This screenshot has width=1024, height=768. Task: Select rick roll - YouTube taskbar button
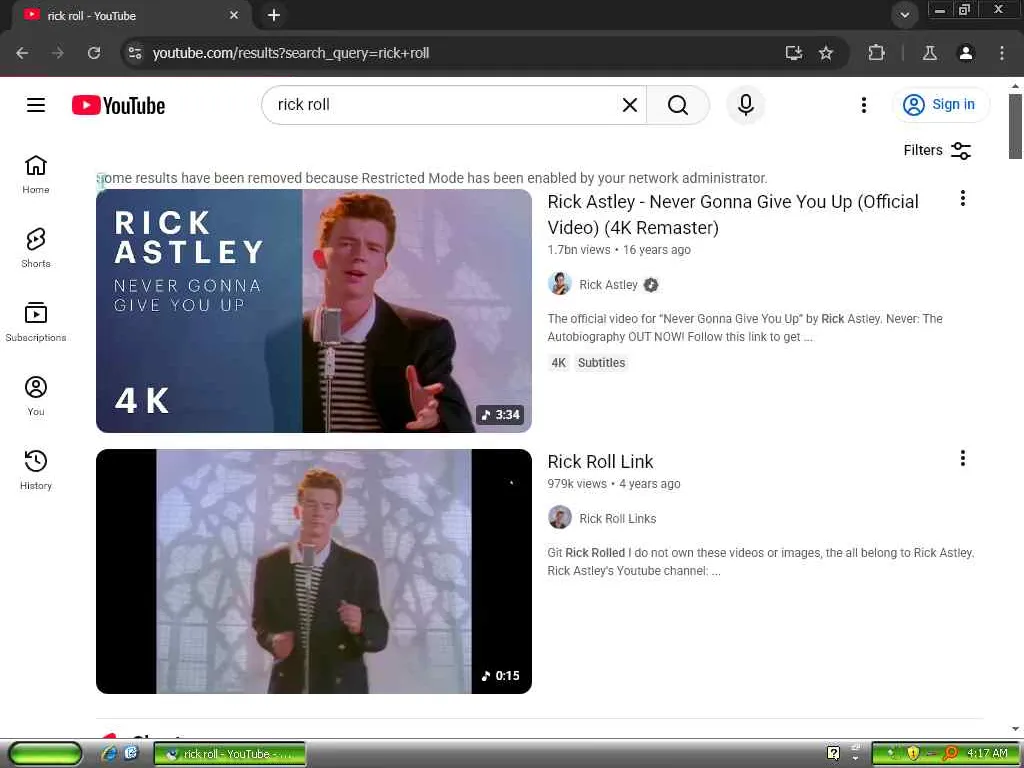(230, 754)
